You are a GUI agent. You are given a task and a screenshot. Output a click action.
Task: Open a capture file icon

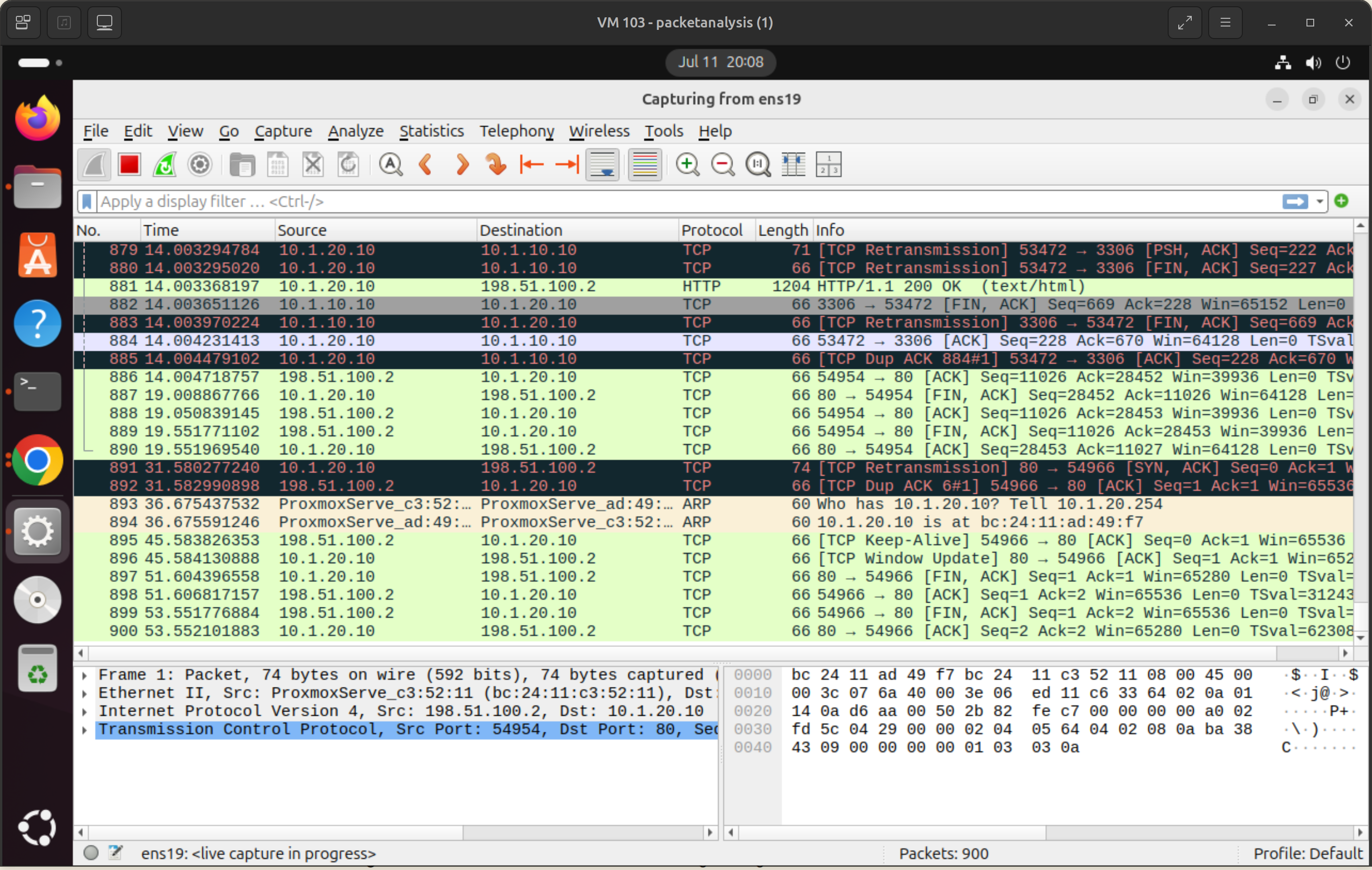tap(242, 165)
